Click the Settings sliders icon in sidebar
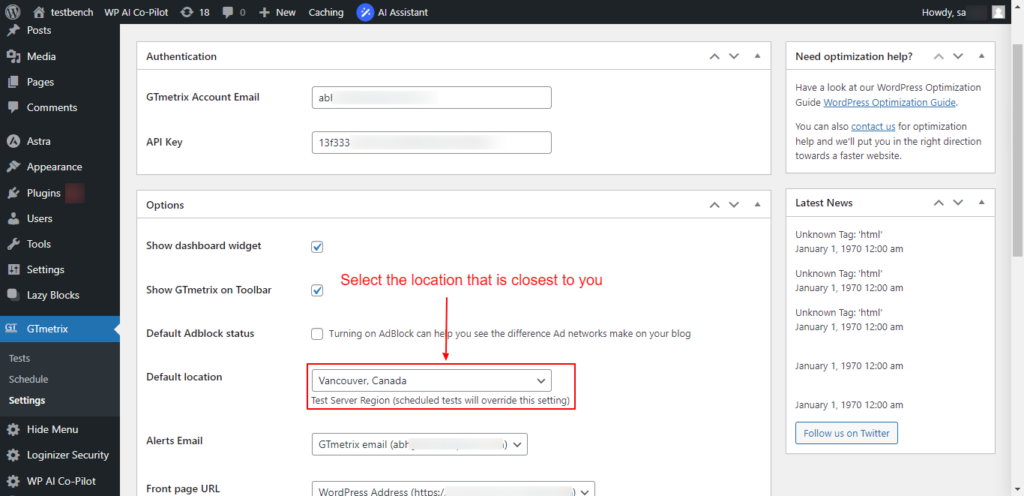This screenshot has height=496, width=1024. [x=13, y=270]
